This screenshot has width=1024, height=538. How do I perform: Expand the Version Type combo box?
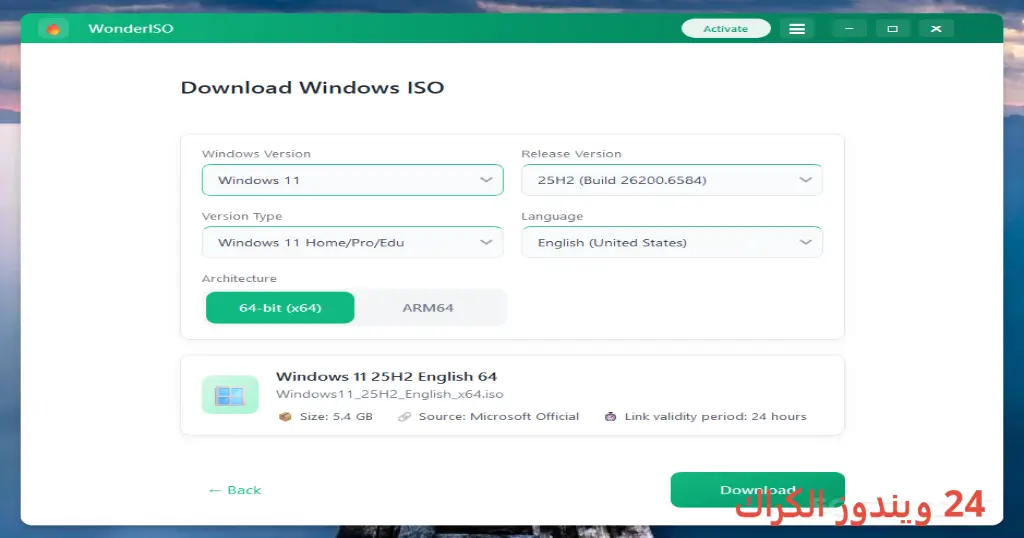coord(353,242)
